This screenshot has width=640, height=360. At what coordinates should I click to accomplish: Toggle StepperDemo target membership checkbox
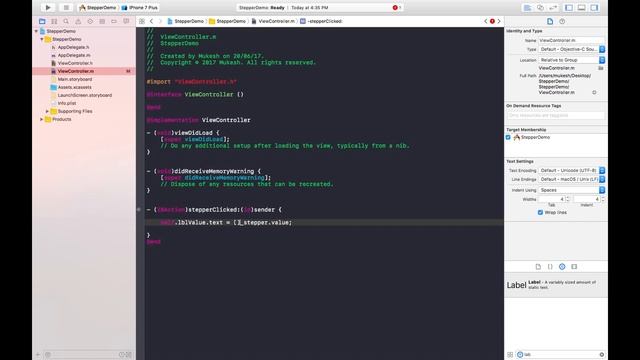click(x=508, y=138)
